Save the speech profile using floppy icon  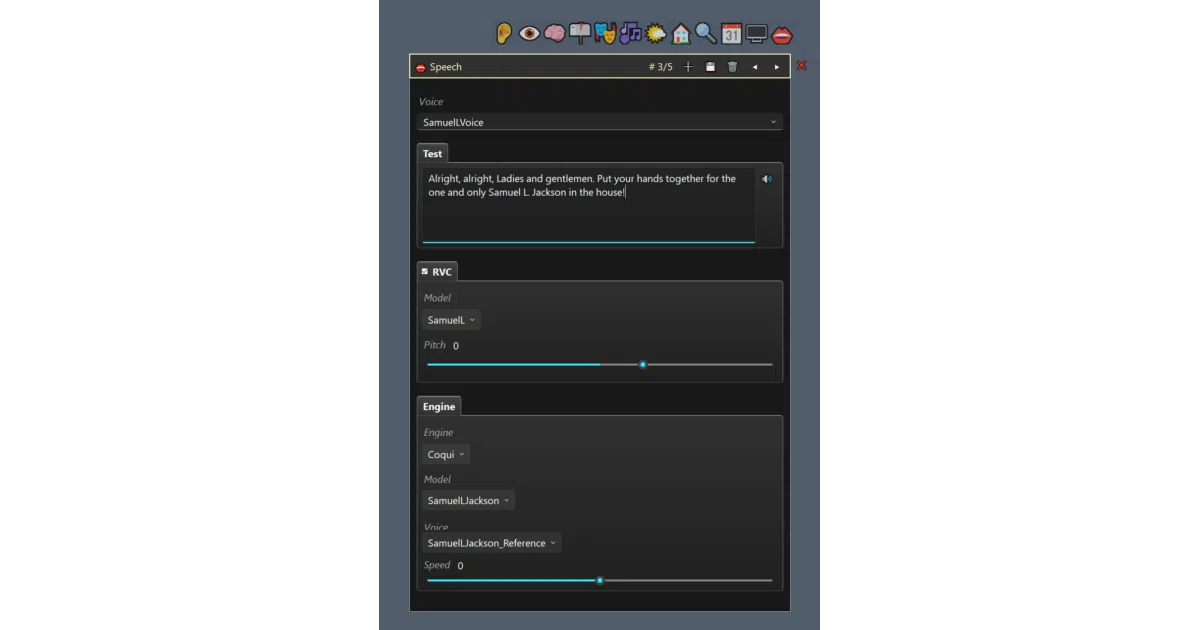(x=710, y=67)
